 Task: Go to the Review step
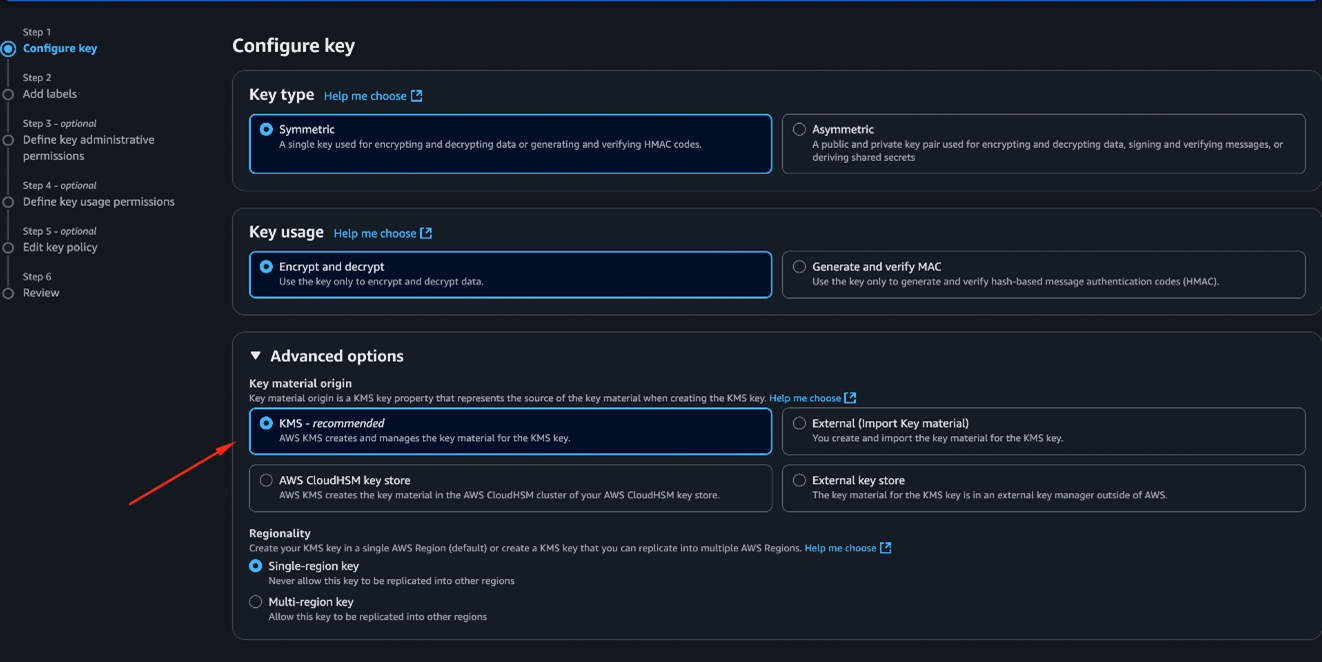coord(41,293)
